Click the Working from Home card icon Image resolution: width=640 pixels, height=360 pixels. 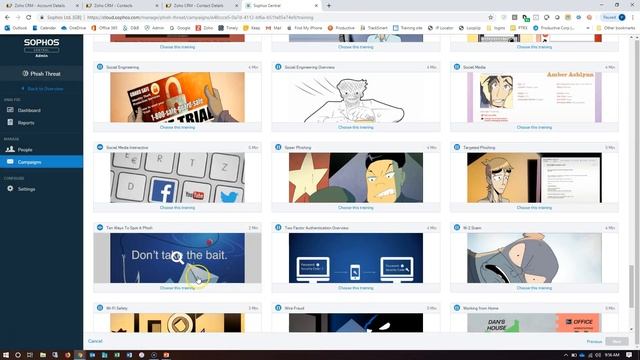[x=457, y=308]
